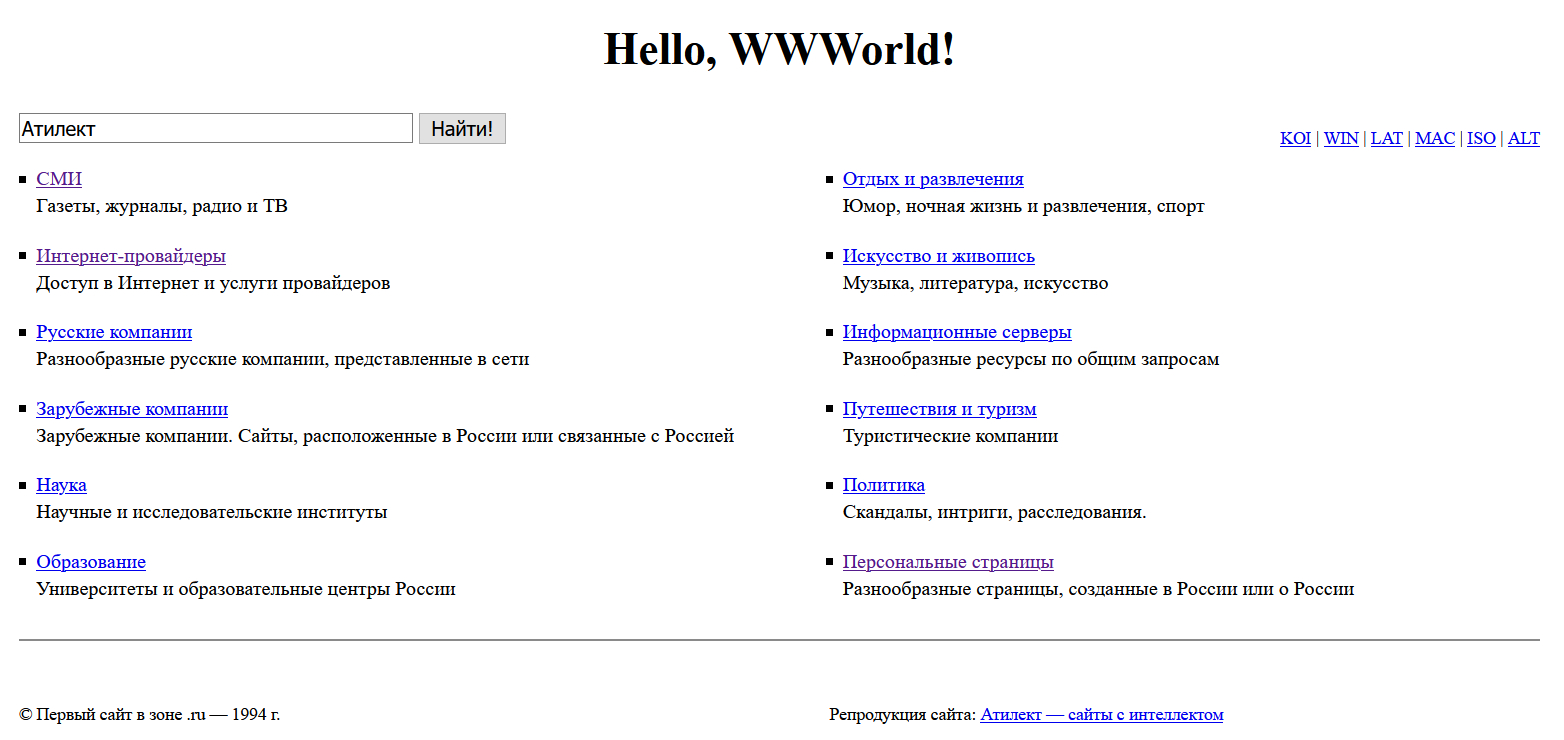Navigate to 'Образование' section

coord(91,563)
